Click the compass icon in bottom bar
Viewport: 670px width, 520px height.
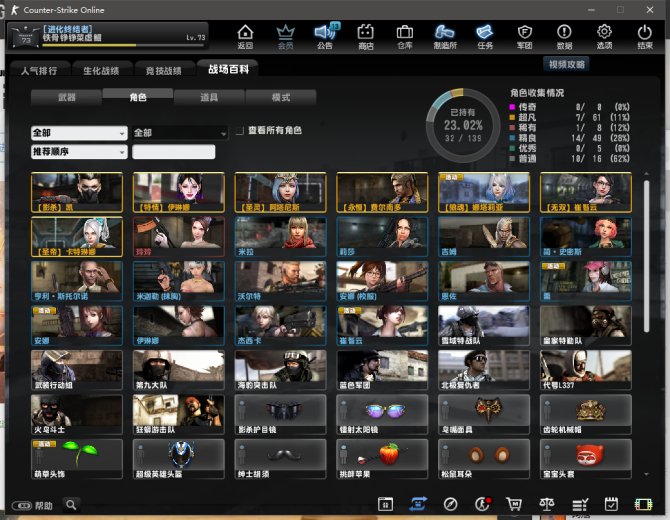click(450, 504)
